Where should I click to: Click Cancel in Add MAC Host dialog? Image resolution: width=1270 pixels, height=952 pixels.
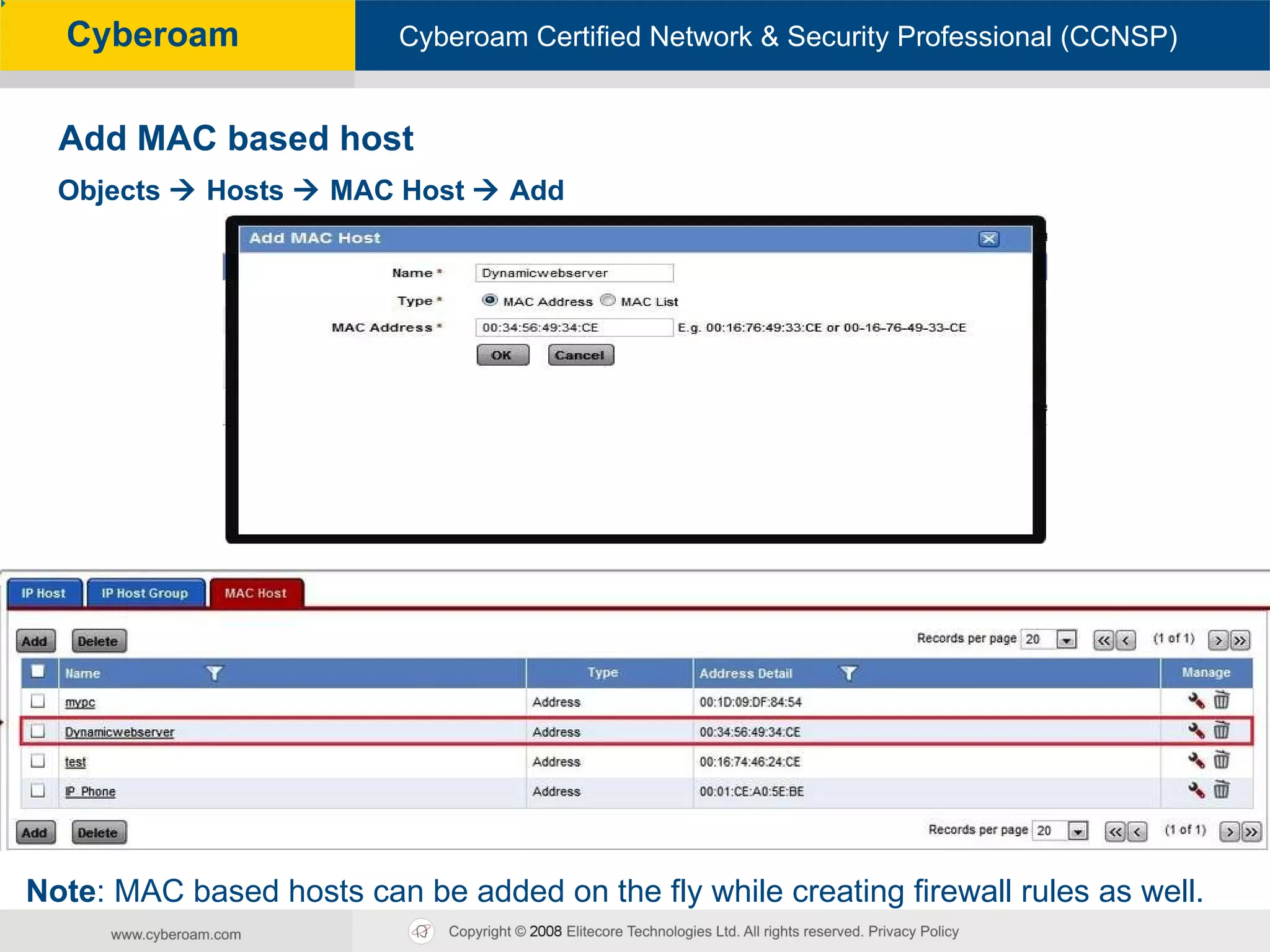pyautogui.click(x=580, y=355)
